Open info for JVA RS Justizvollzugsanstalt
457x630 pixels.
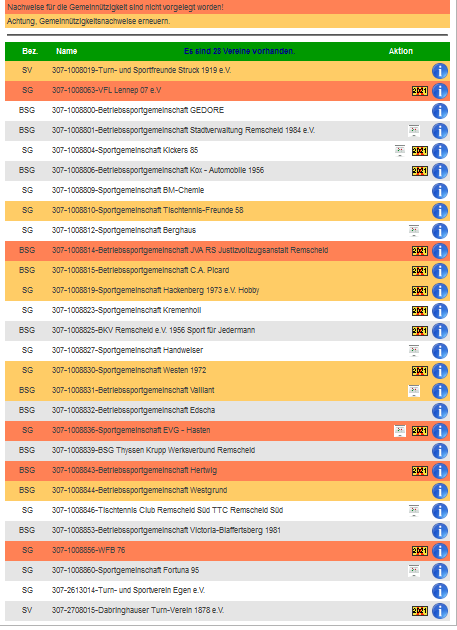point(440,251)
